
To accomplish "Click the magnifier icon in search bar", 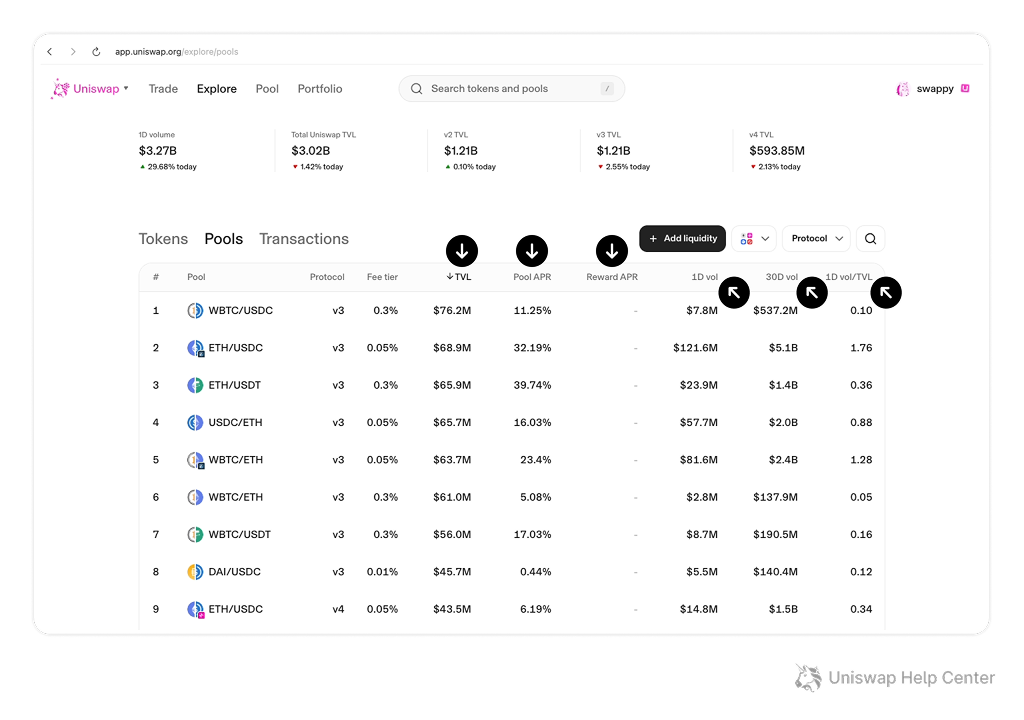I will [416, 89].
